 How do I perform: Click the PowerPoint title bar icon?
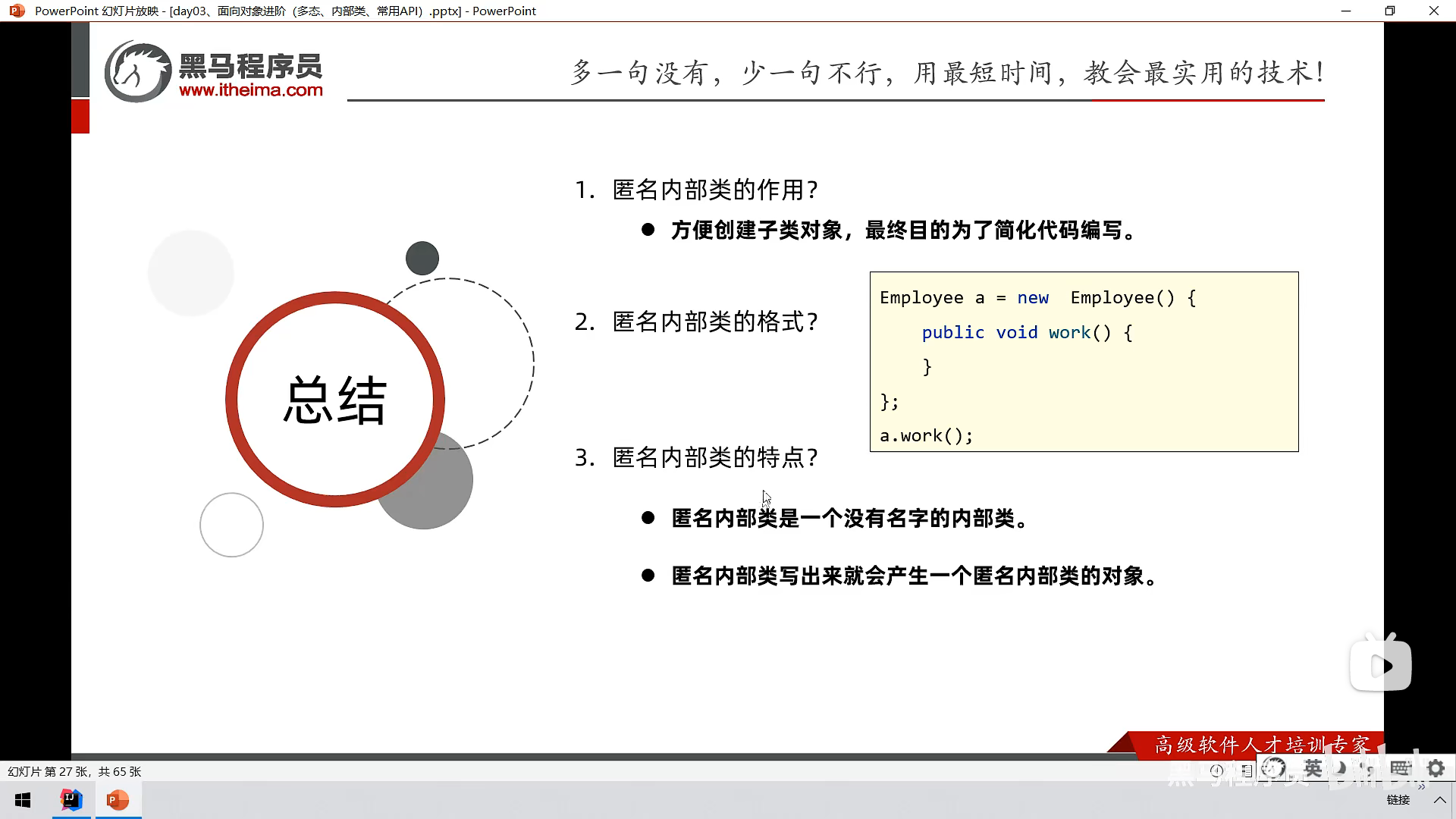[x=17, y=11]
